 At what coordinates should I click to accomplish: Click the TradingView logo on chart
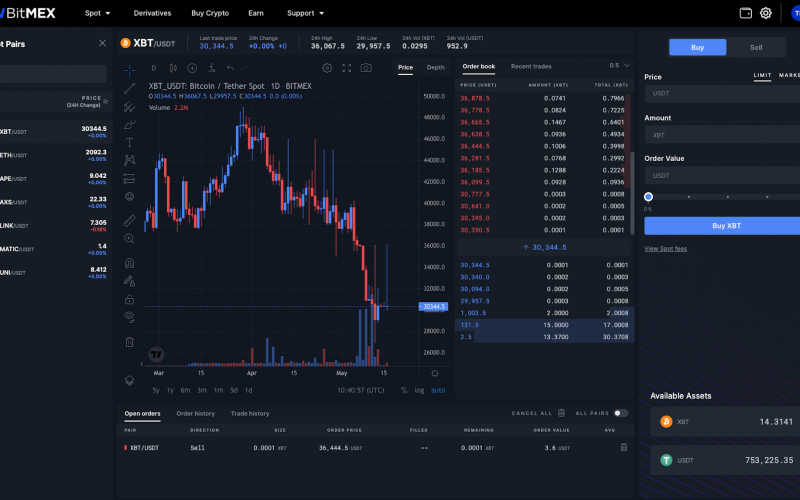(x=156, y=354)
